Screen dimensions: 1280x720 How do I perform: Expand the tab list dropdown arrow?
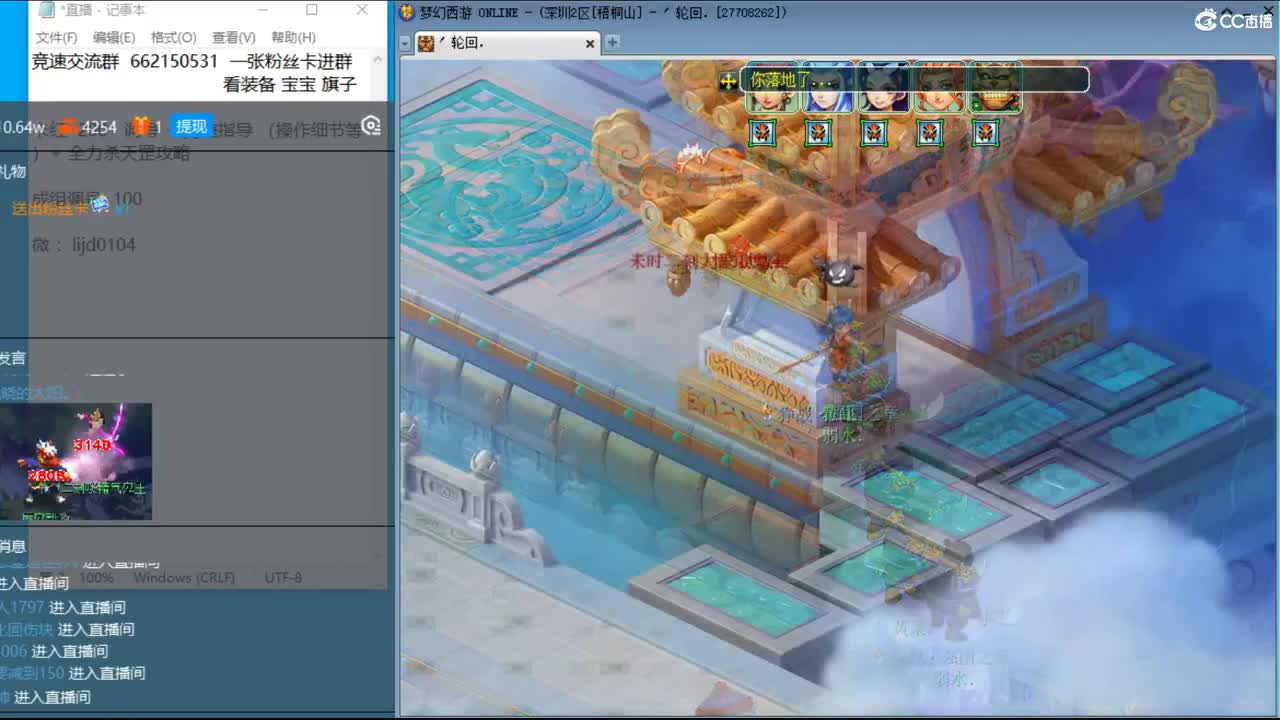coord(405,44)
